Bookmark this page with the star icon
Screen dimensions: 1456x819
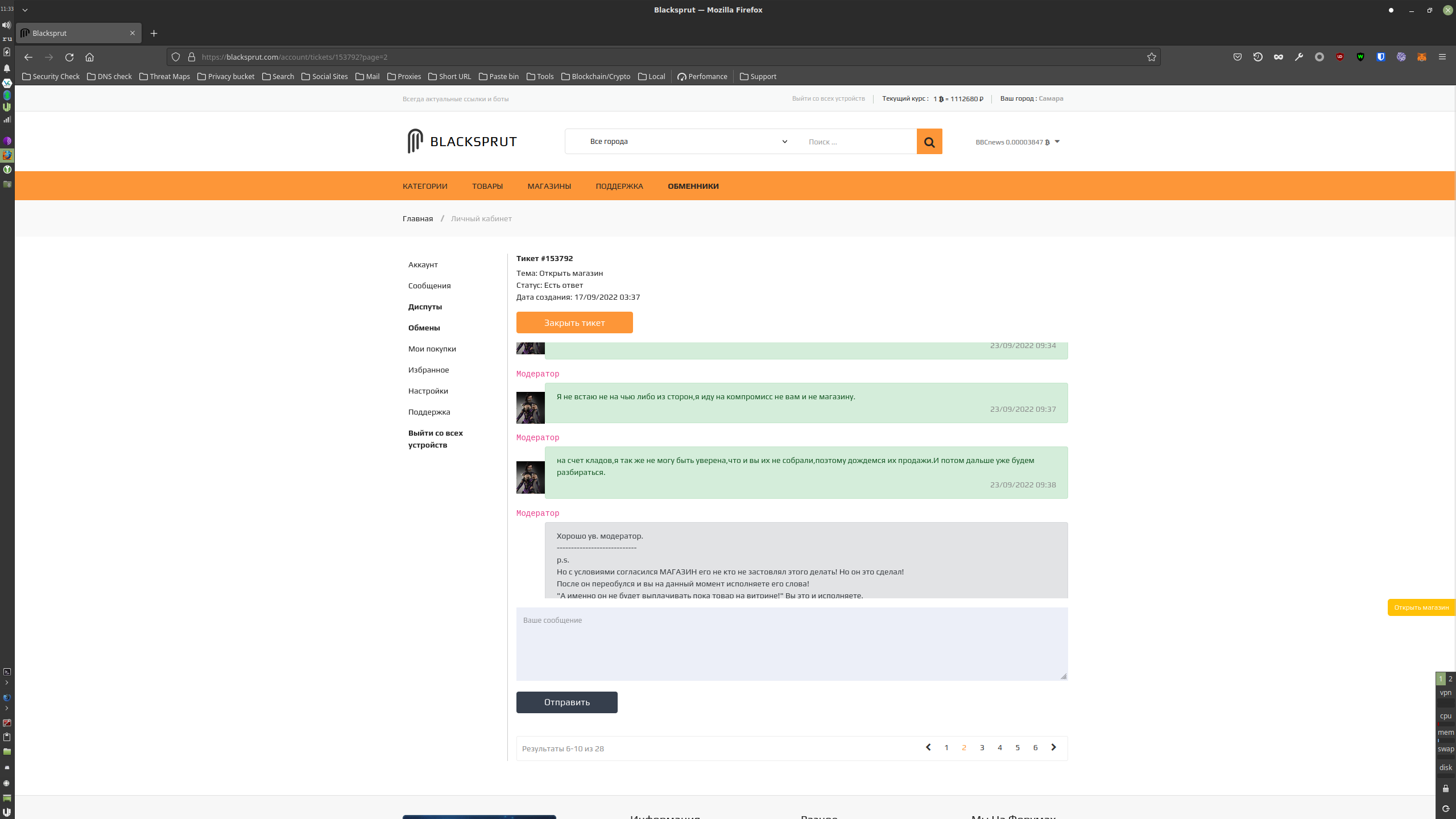tap(1152, 57)
